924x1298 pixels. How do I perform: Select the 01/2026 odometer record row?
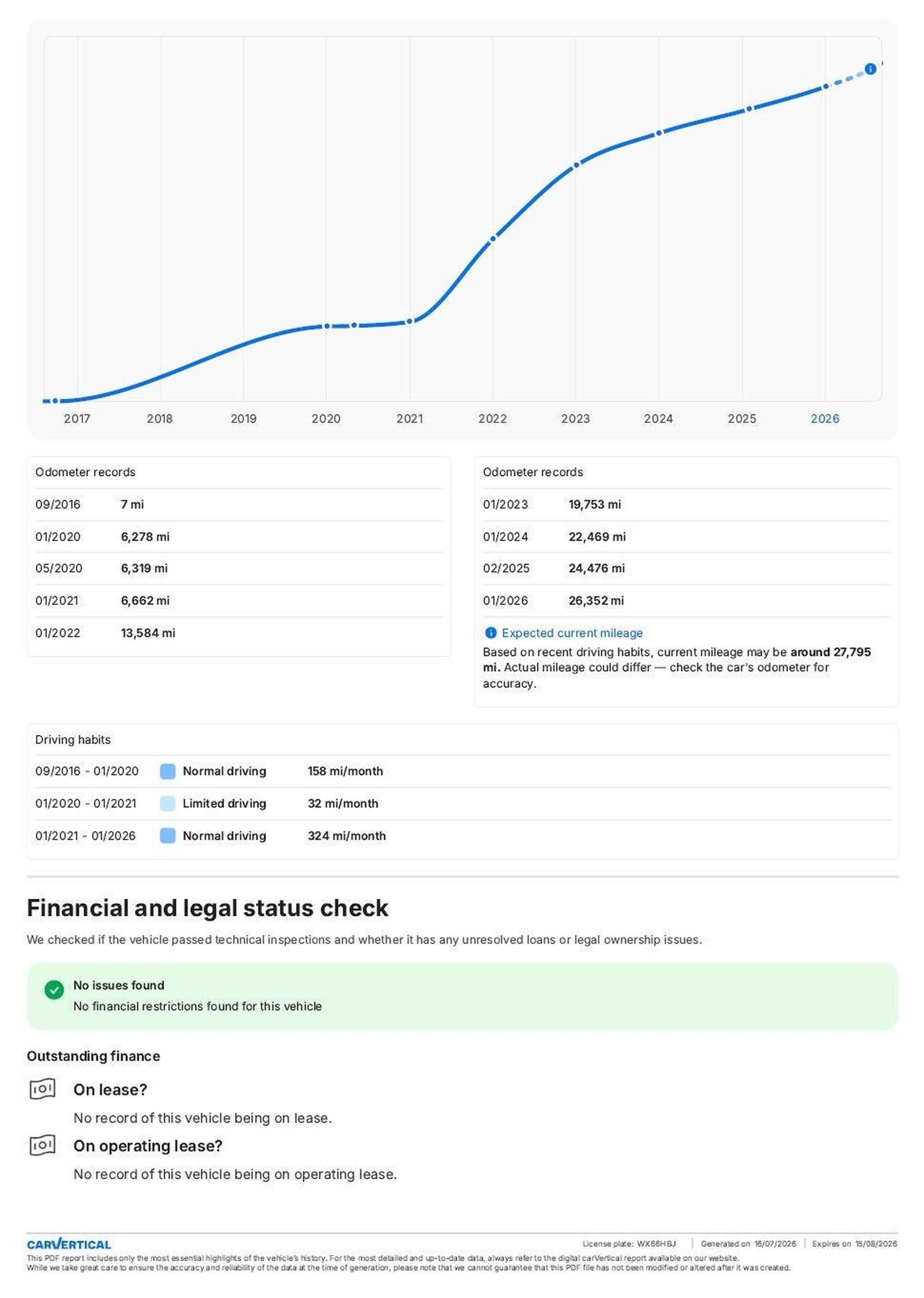pos(686,600)
